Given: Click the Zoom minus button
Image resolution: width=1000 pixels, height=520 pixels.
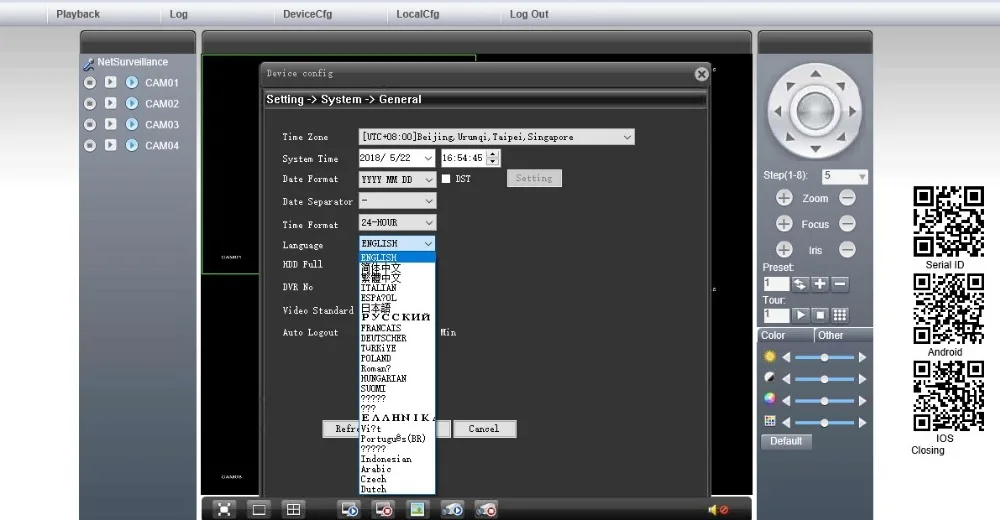Looking at the screenshot, I should (847, 198).
